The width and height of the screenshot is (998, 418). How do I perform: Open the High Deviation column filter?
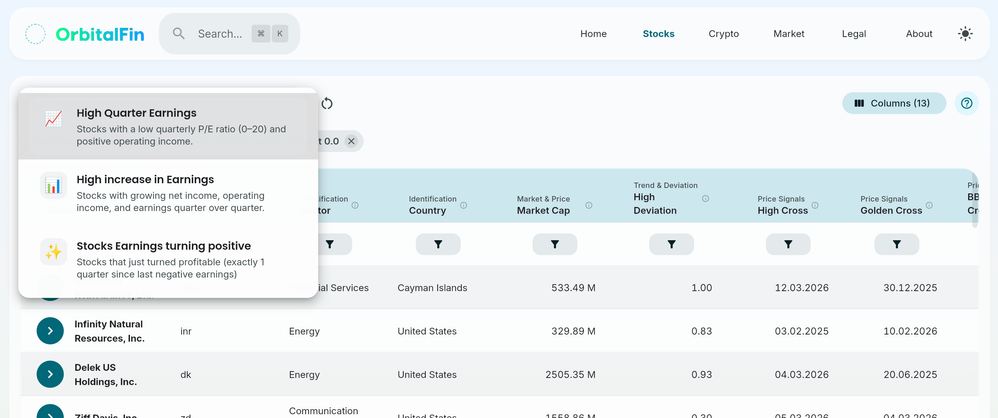[x=671, y=244]
